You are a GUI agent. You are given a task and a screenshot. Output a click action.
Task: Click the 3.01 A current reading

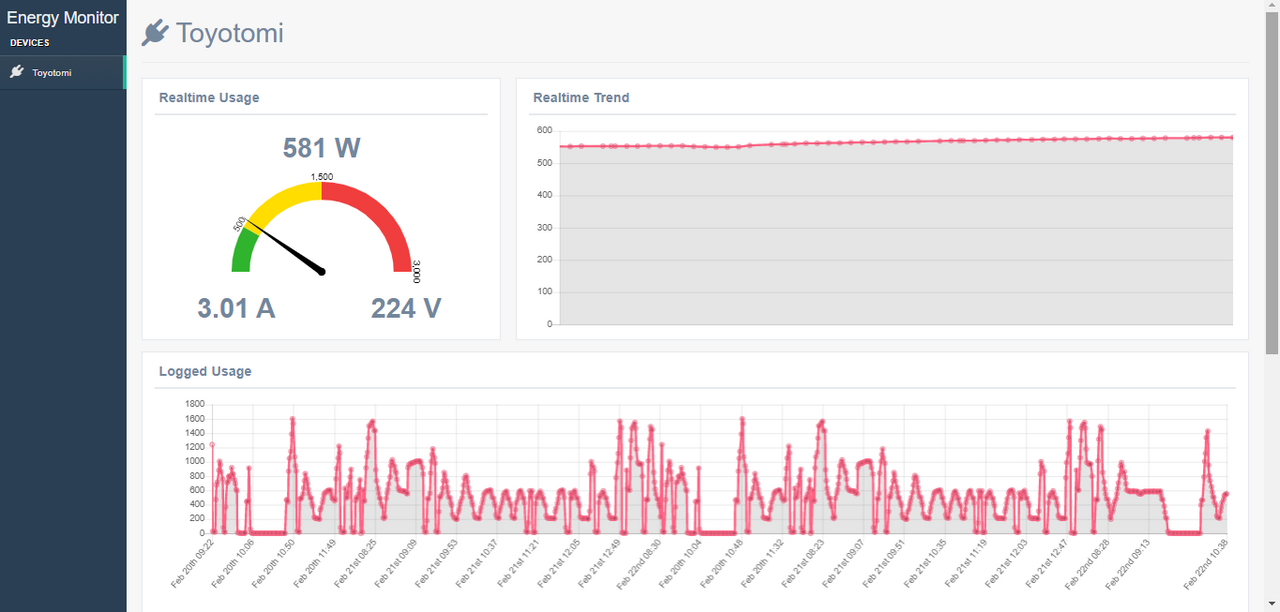(236, 308)
